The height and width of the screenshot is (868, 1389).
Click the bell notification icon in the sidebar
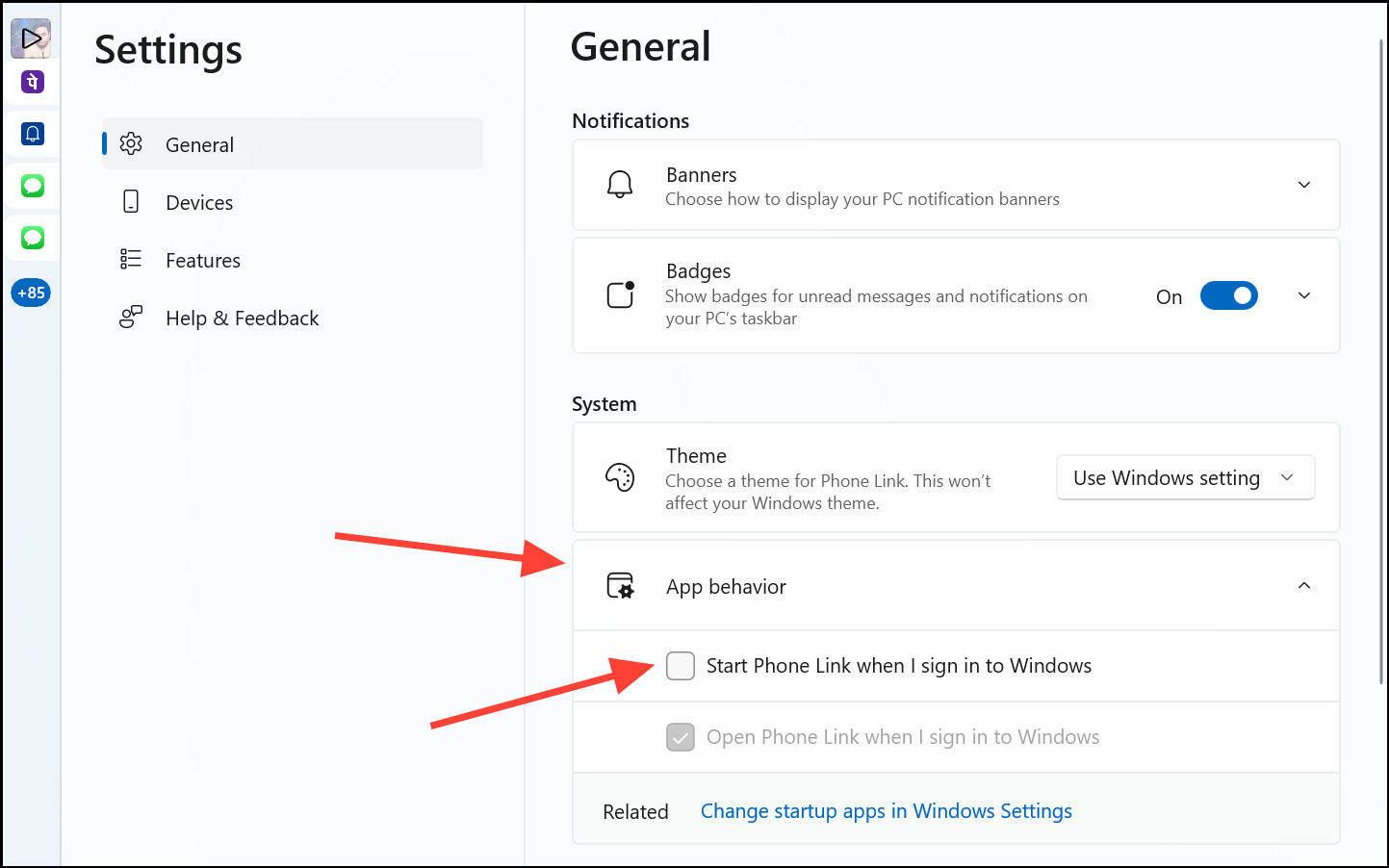[32, 134]
